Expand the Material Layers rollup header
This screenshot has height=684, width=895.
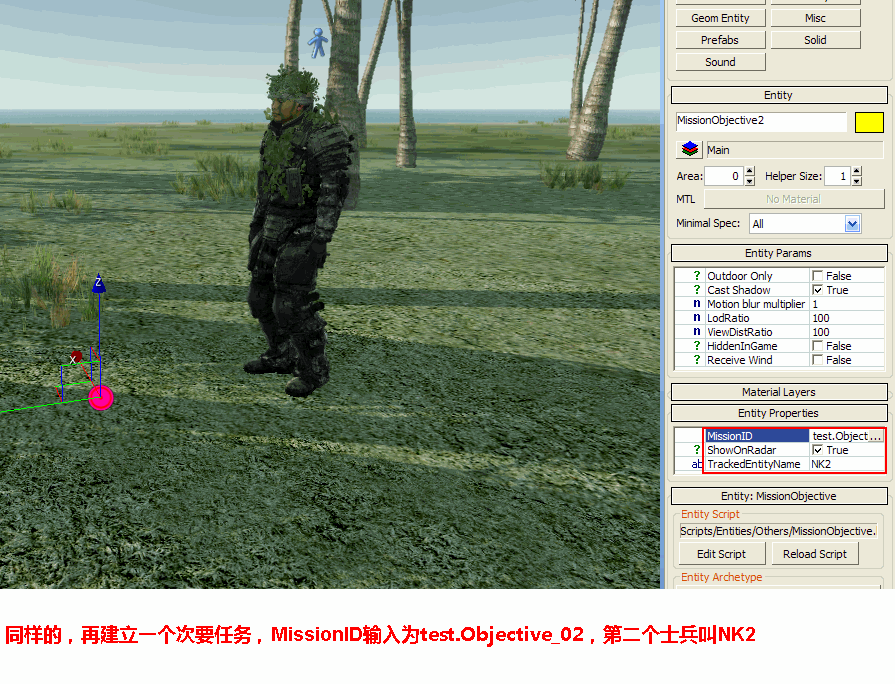[x=779, y=392]
